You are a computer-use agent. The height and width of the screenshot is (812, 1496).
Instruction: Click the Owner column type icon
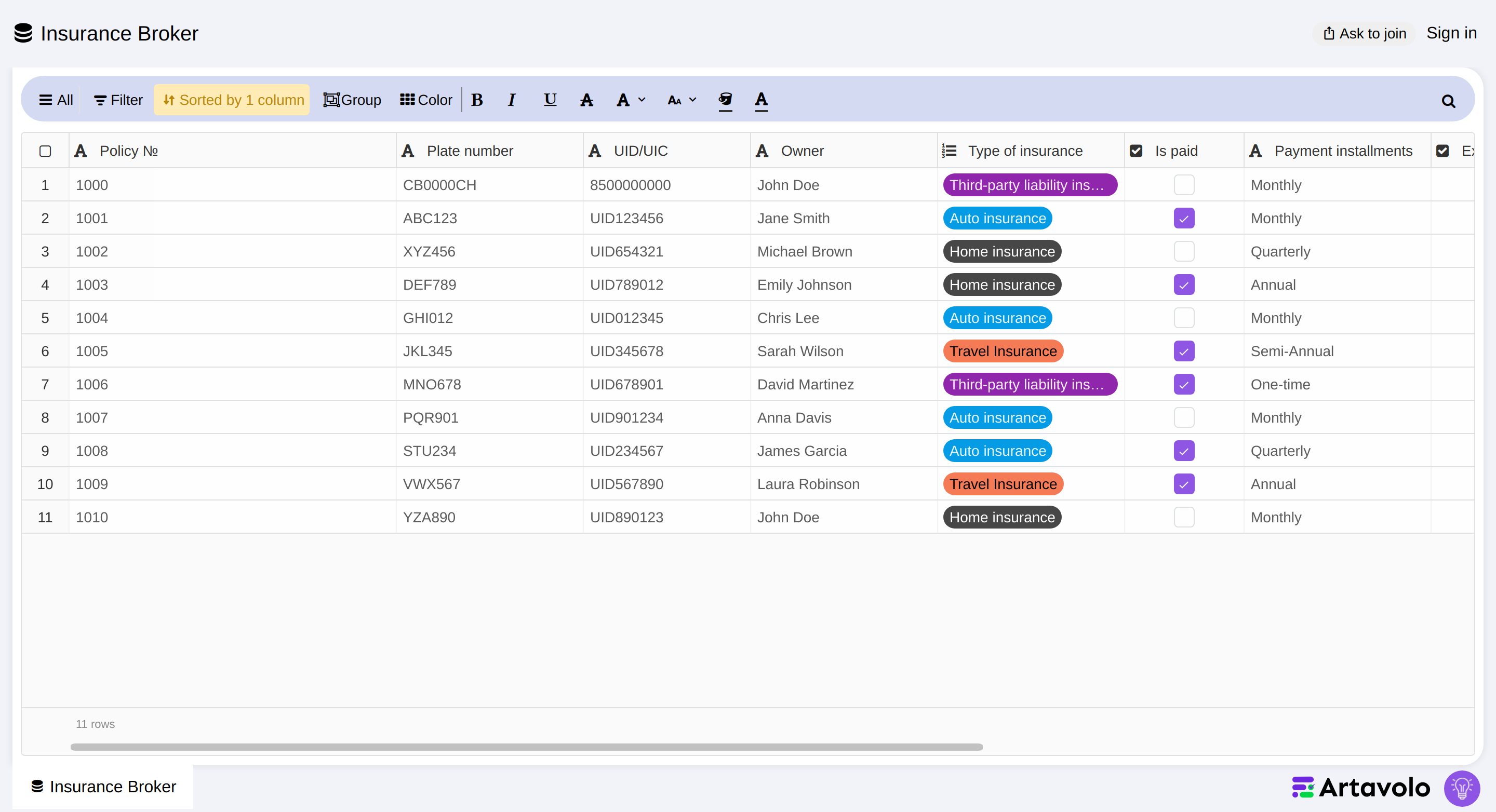[x=762, y=151]
